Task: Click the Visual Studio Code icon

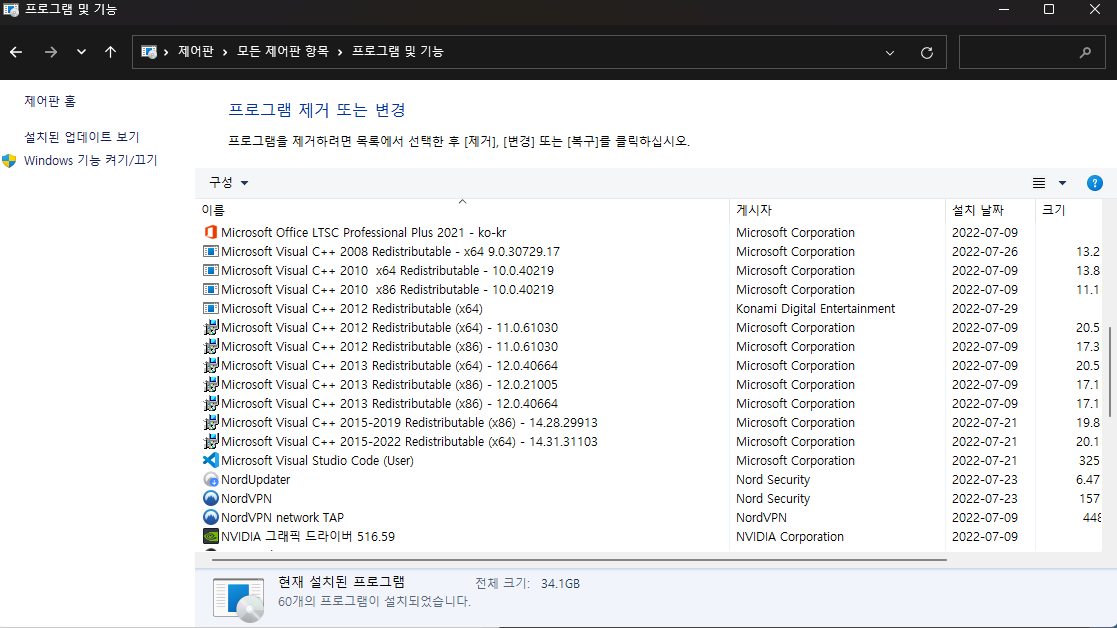Action: pyautogui.click(x=210, y=461)
